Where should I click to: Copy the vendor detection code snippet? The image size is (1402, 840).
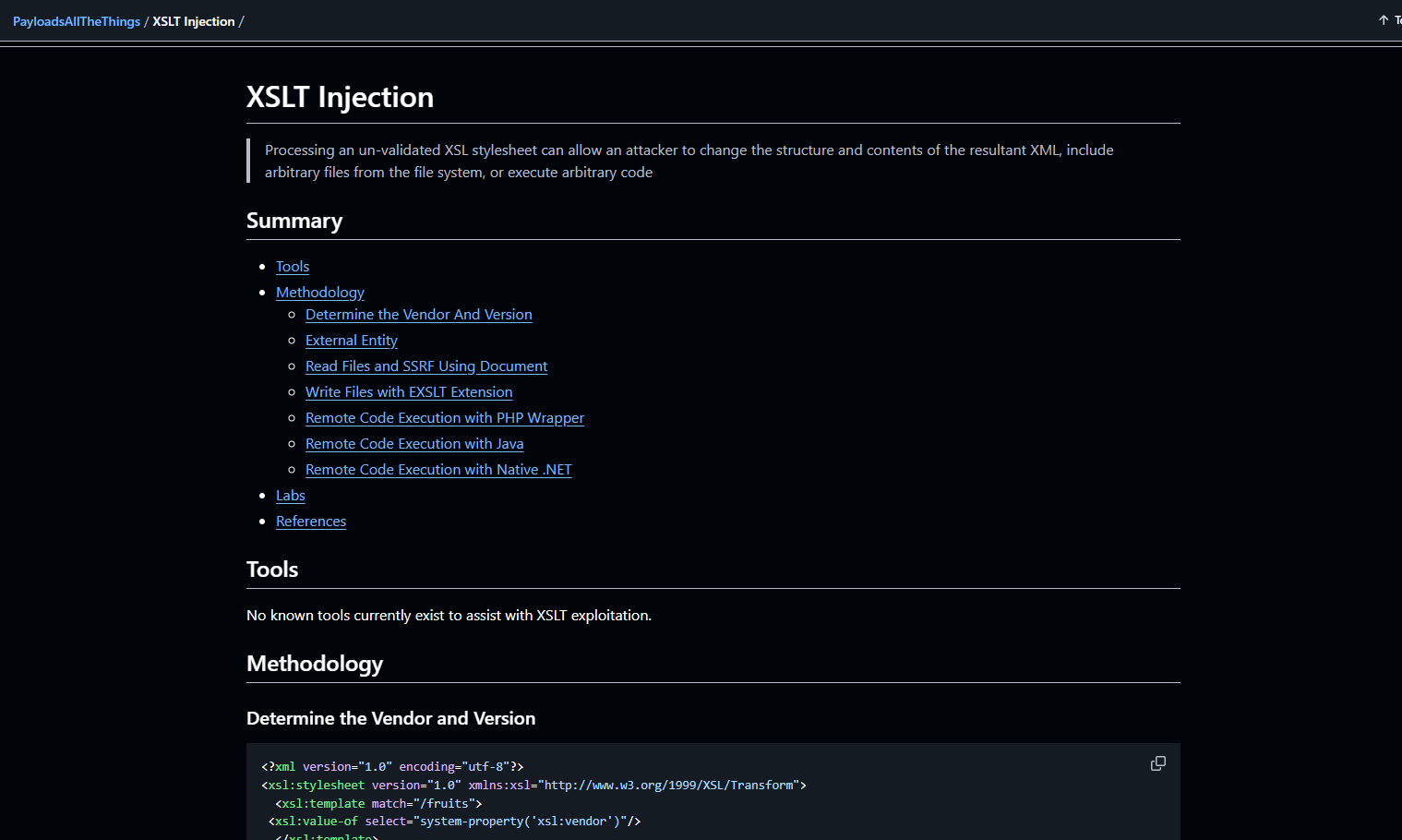[x=1157, y=763]
